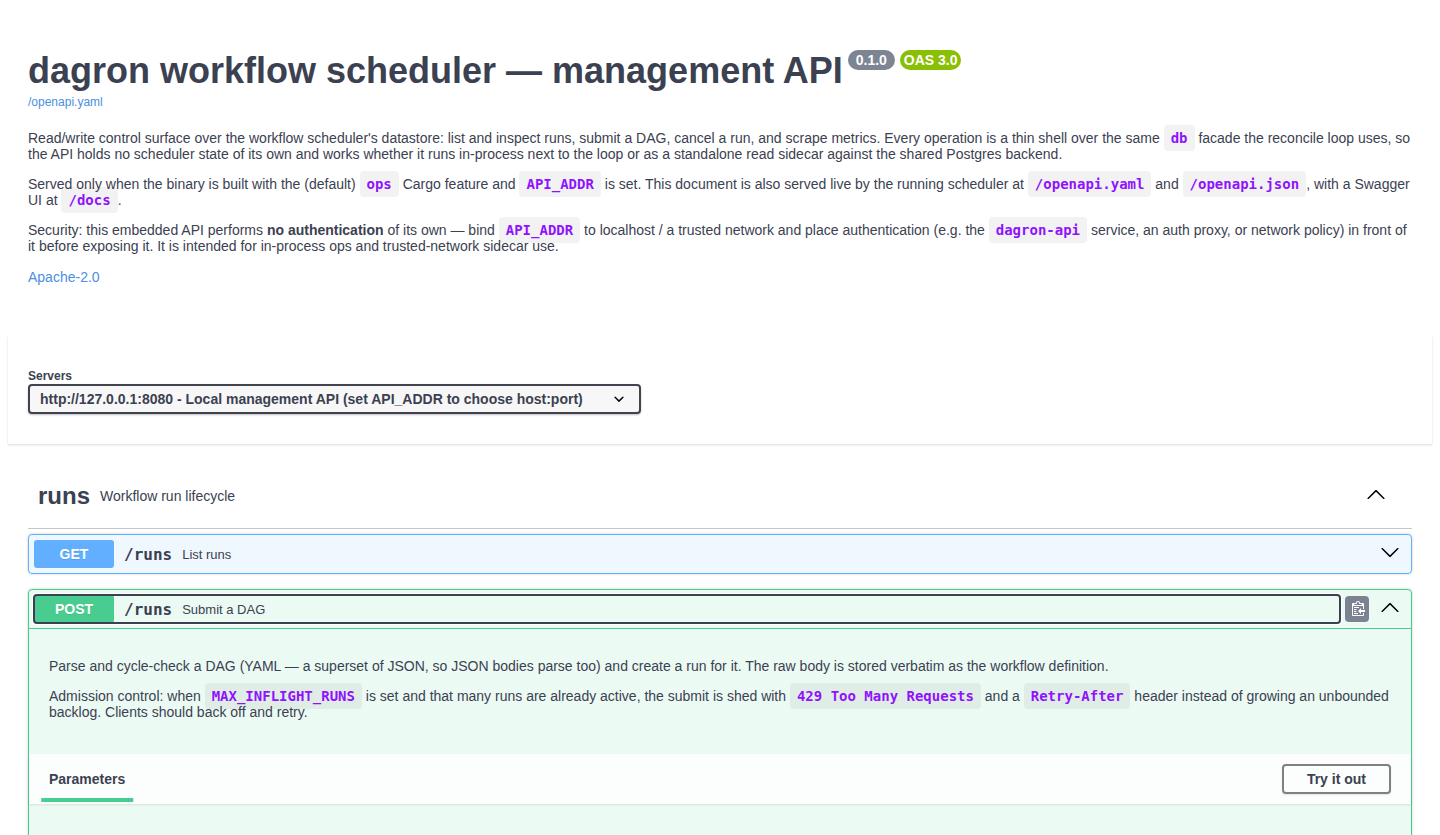Click the 'Submit a DAG' summary text
1440x835 pixels.
pos(223,609)
